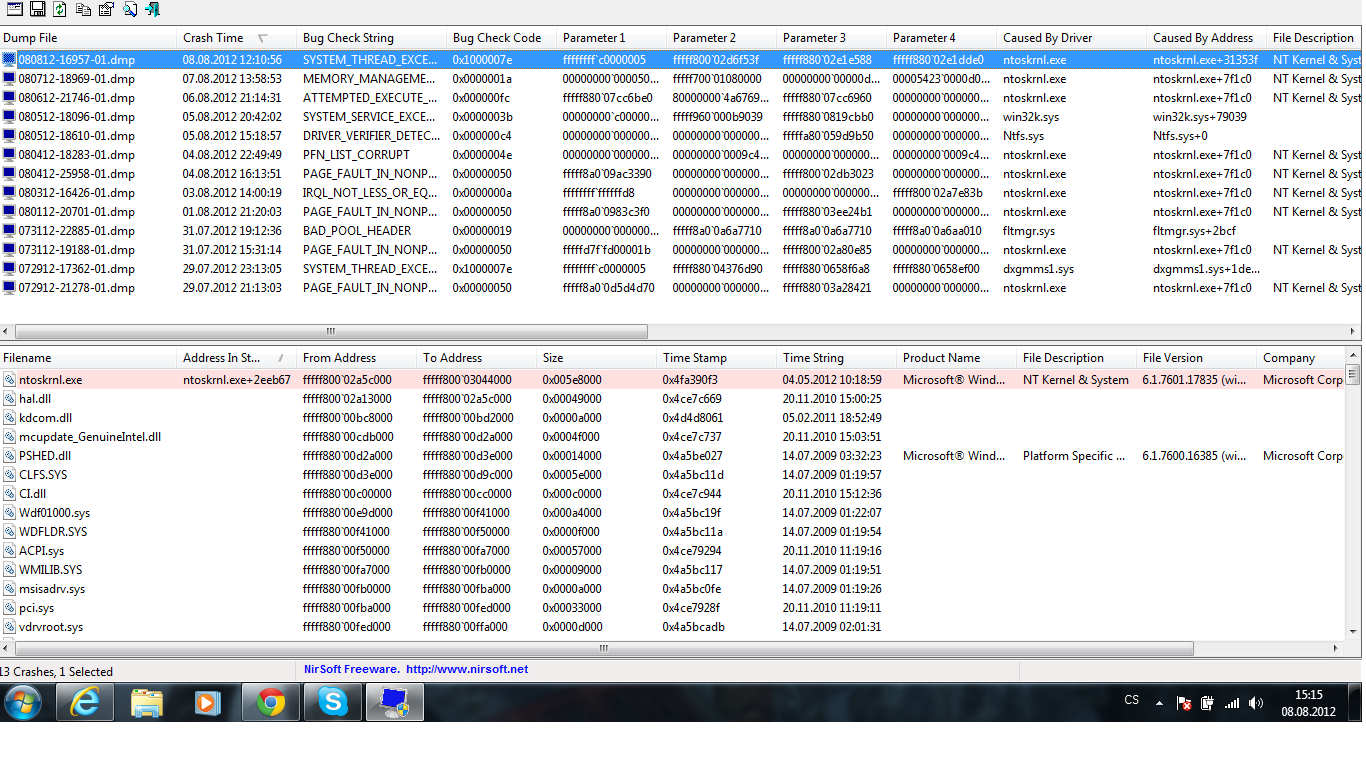Open the volume speaker tray icon
The width and height of the screenshot is (1366, 768).
tap(1256, 703)
